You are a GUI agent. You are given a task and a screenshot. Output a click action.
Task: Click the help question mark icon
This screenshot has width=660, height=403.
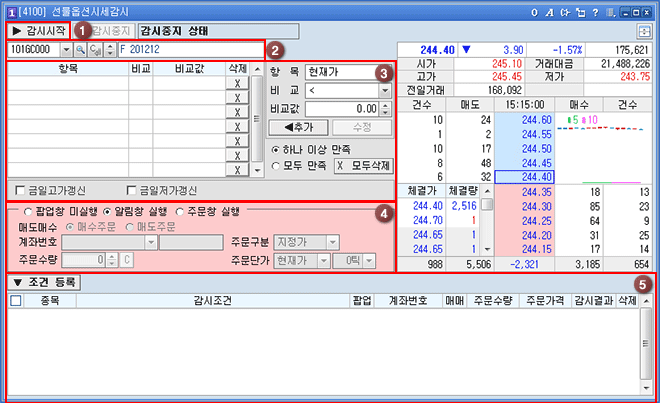597,11
